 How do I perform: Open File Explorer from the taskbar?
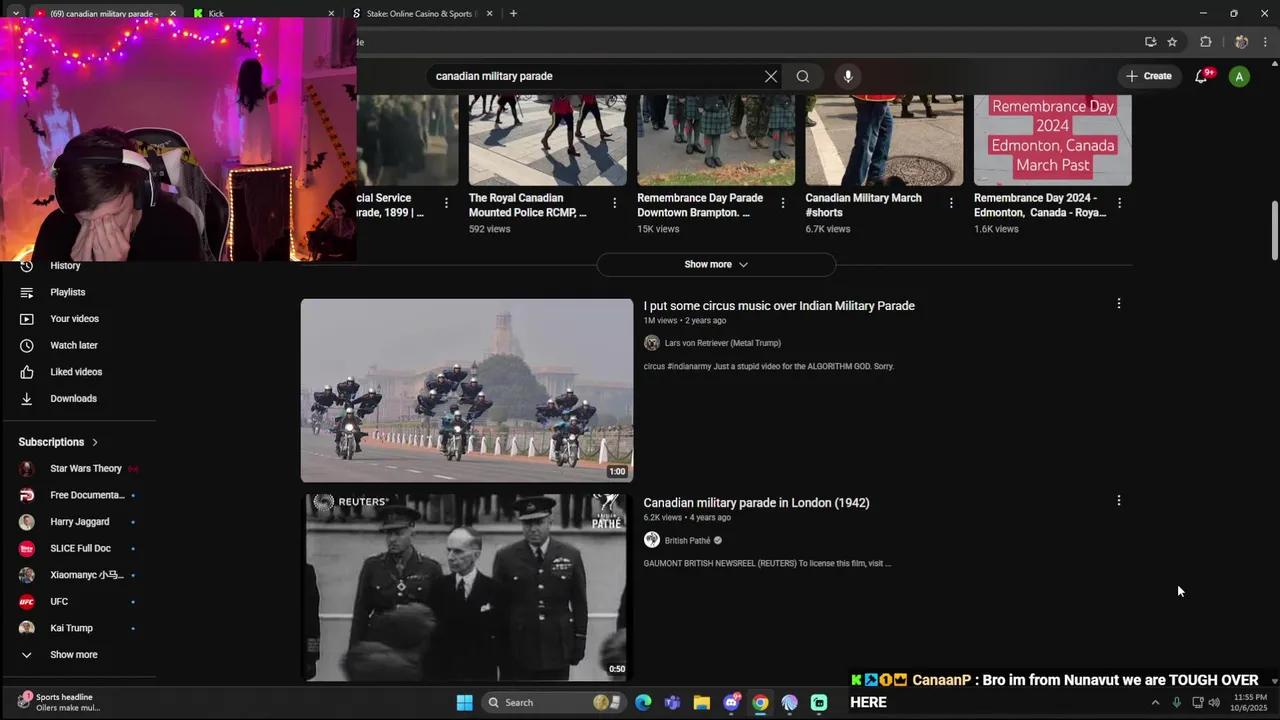pos(702,702)
